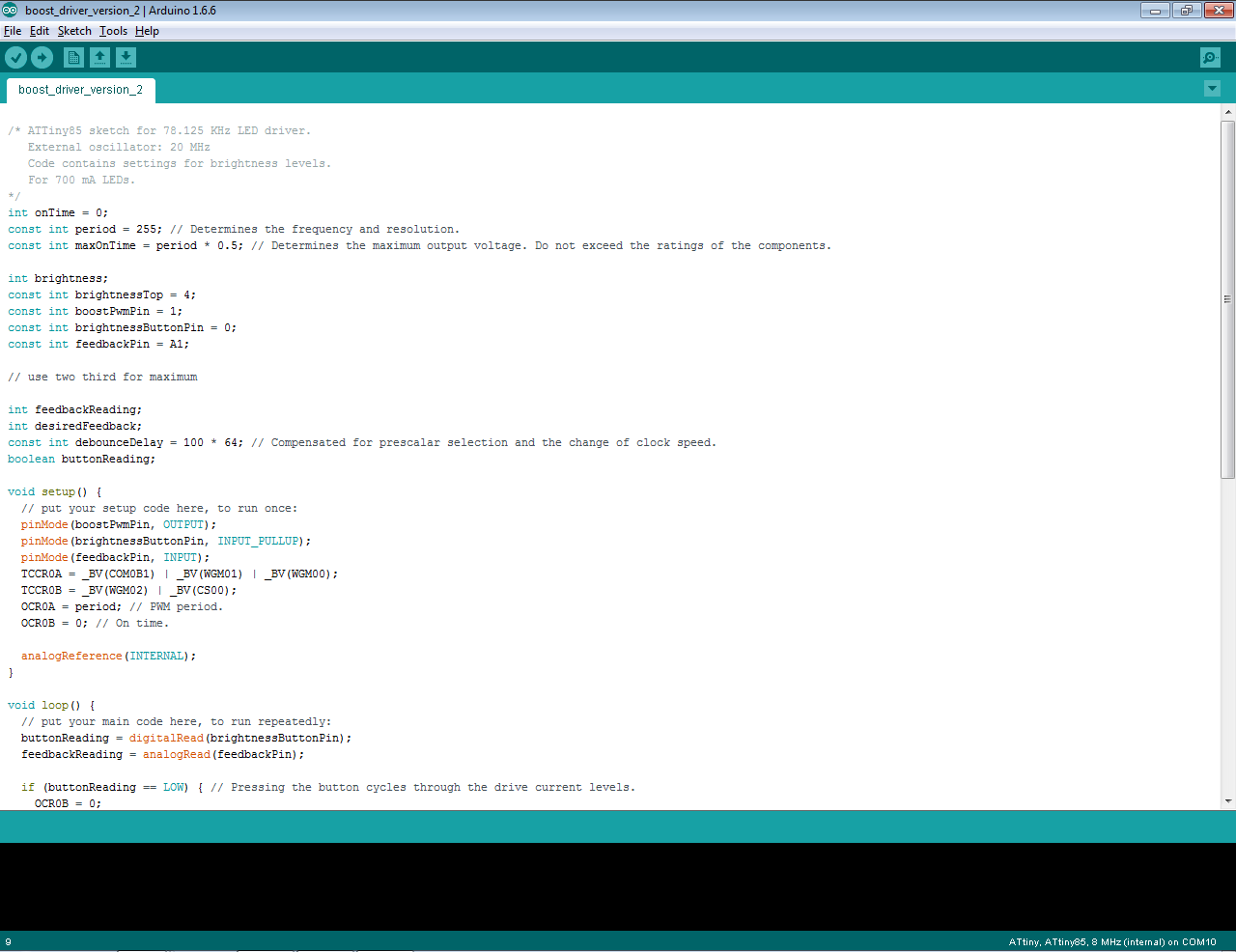Click the line number '9' in status bar
The width and height of the screenshot is (1236, 952).
9,942
